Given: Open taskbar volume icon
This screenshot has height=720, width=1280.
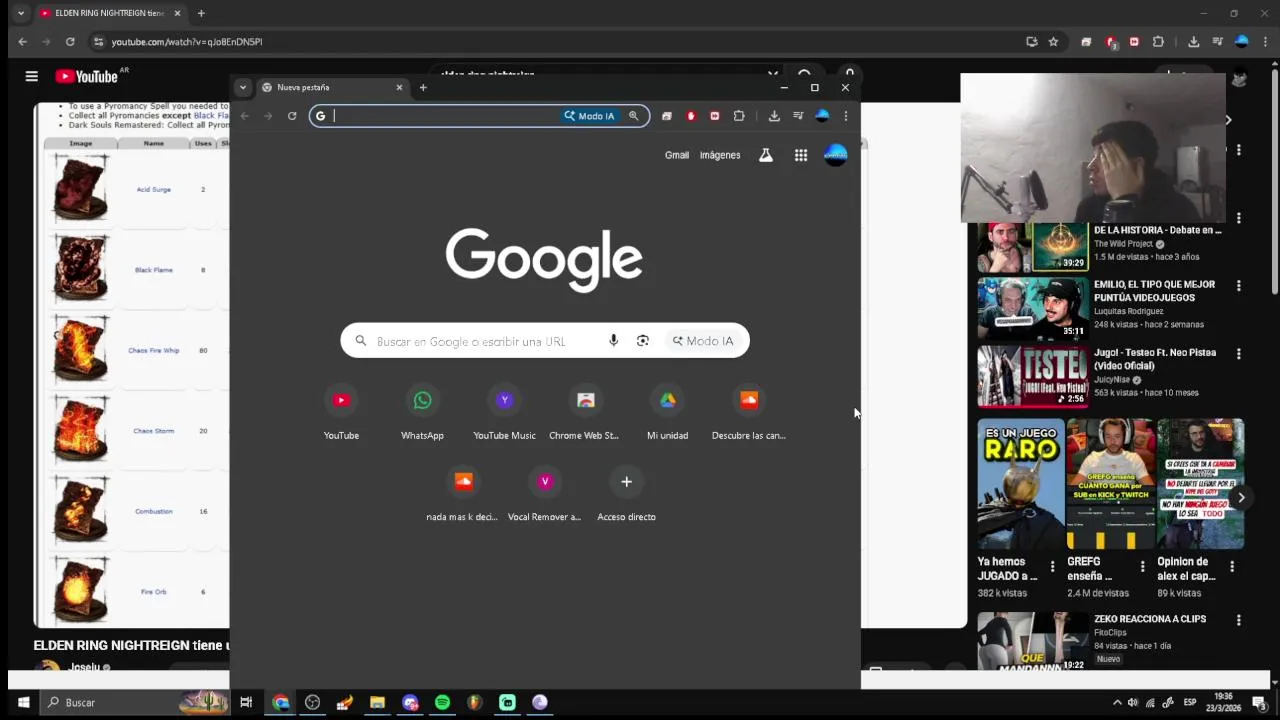Looking at the screenshot, I should coord(1133,702).
